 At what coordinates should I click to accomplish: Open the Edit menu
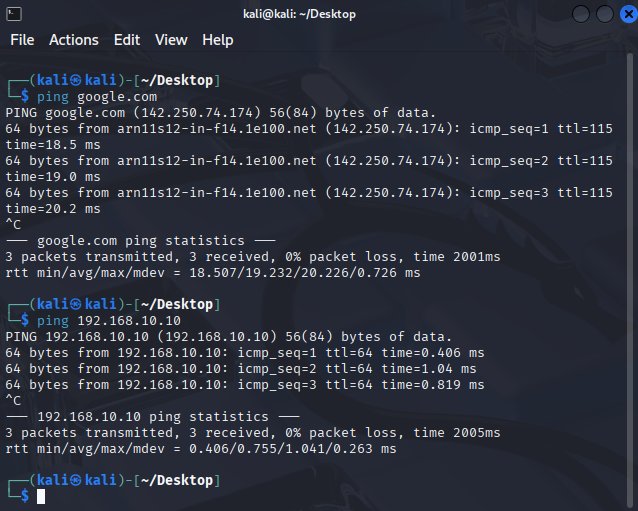click(127, 40)
